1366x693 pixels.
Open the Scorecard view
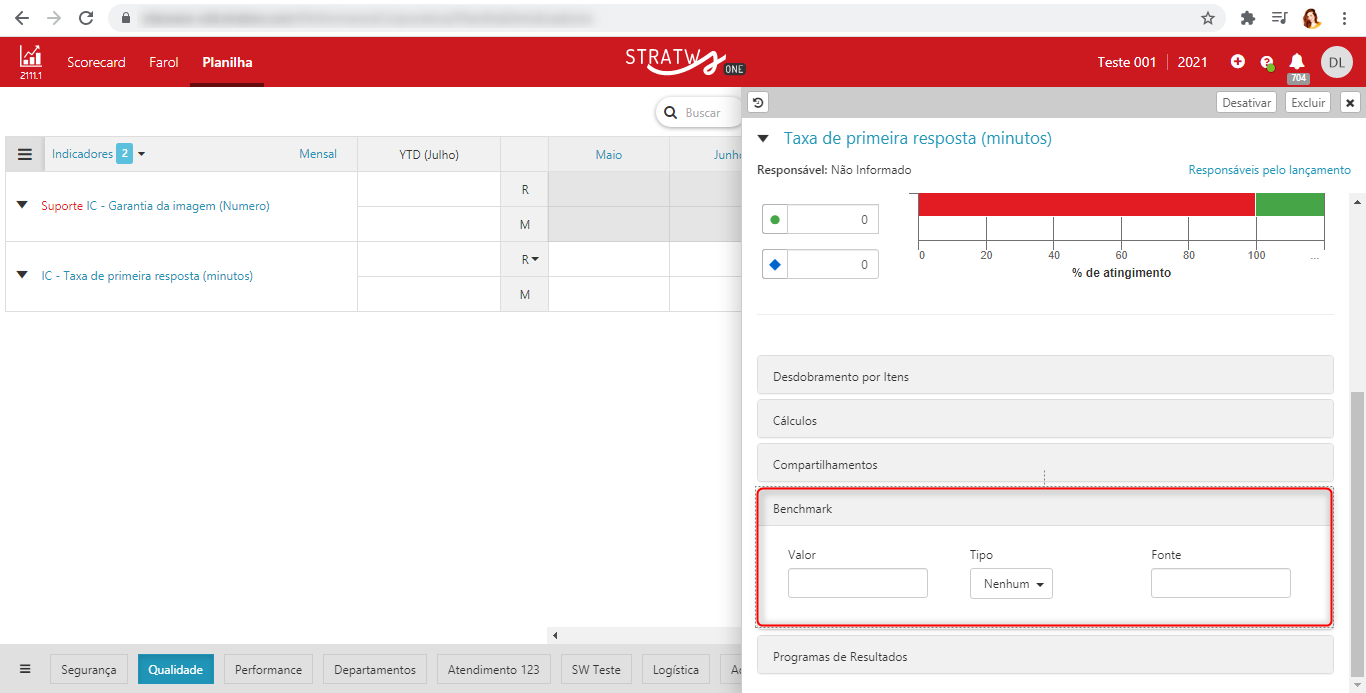96,62
